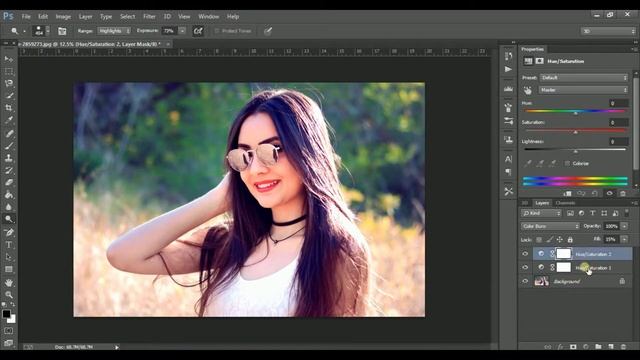Viewport: 640px width, 360px height.
Task: Enable the Colorize checkbox
Action: point(567,163)
